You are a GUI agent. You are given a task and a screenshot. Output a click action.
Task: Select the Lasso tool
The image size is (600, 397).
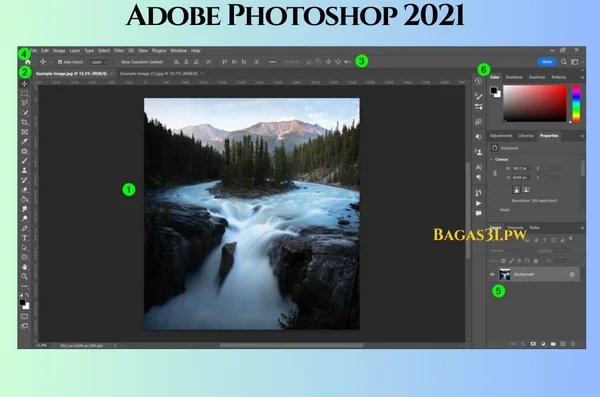[24, 103]
